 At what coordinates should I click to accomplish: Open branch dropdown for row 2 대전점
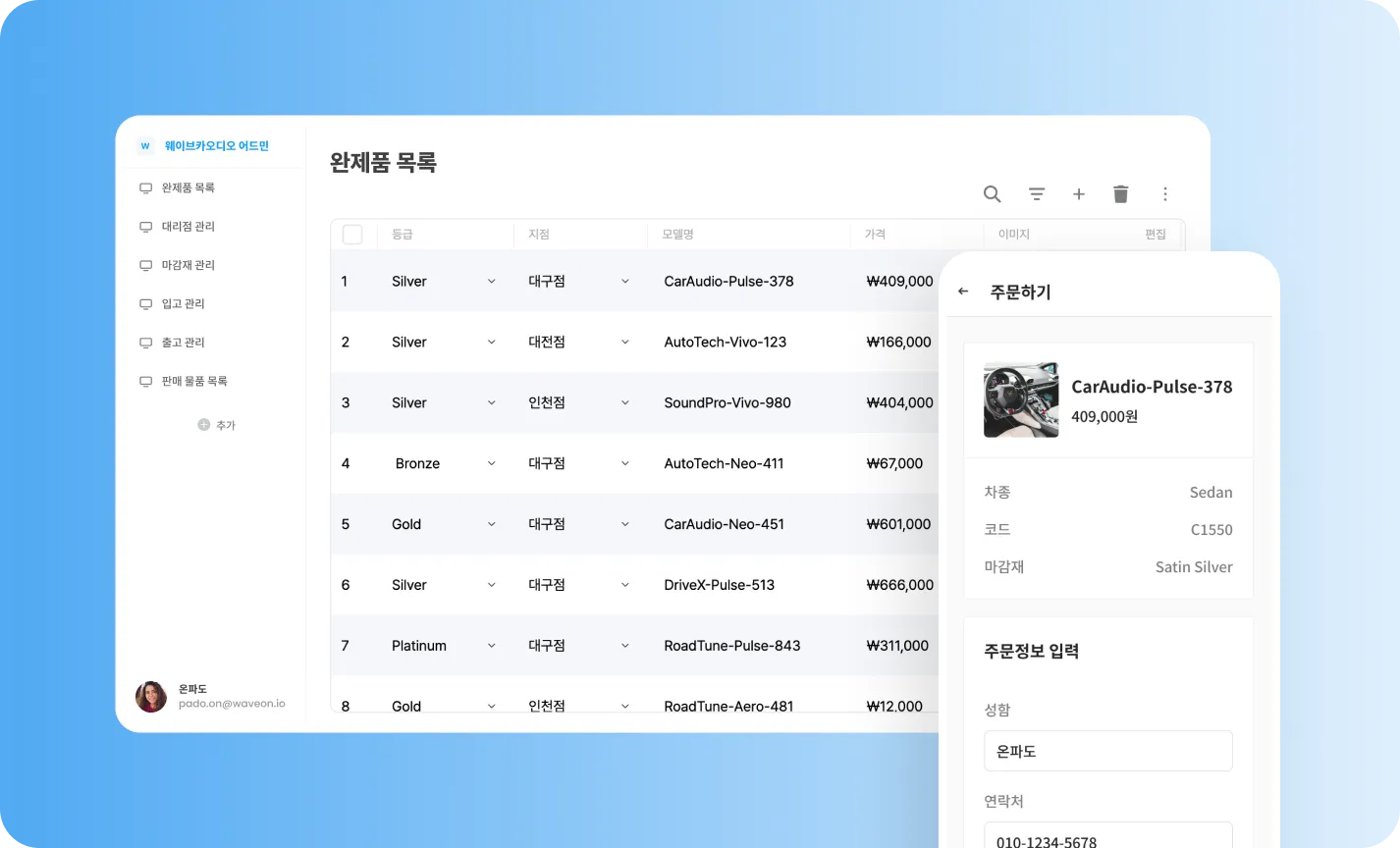[x=625, y=343]
